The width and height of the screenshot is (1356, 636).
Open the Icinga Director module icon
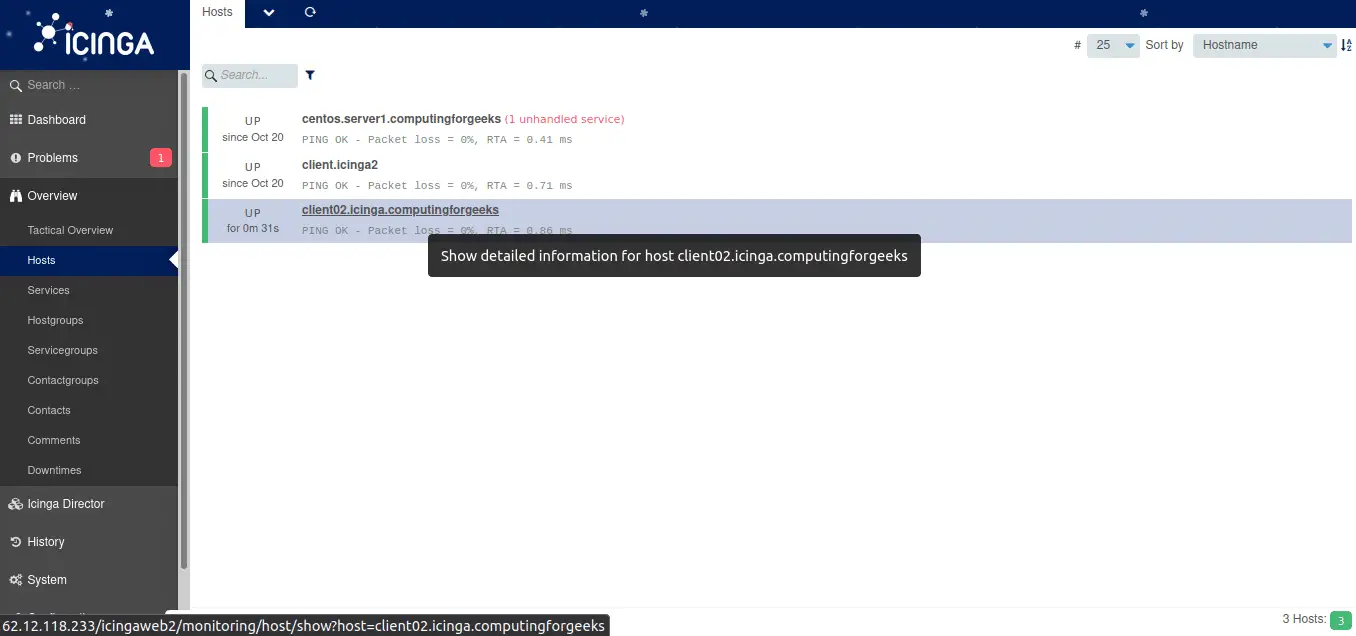pos(15,503)
